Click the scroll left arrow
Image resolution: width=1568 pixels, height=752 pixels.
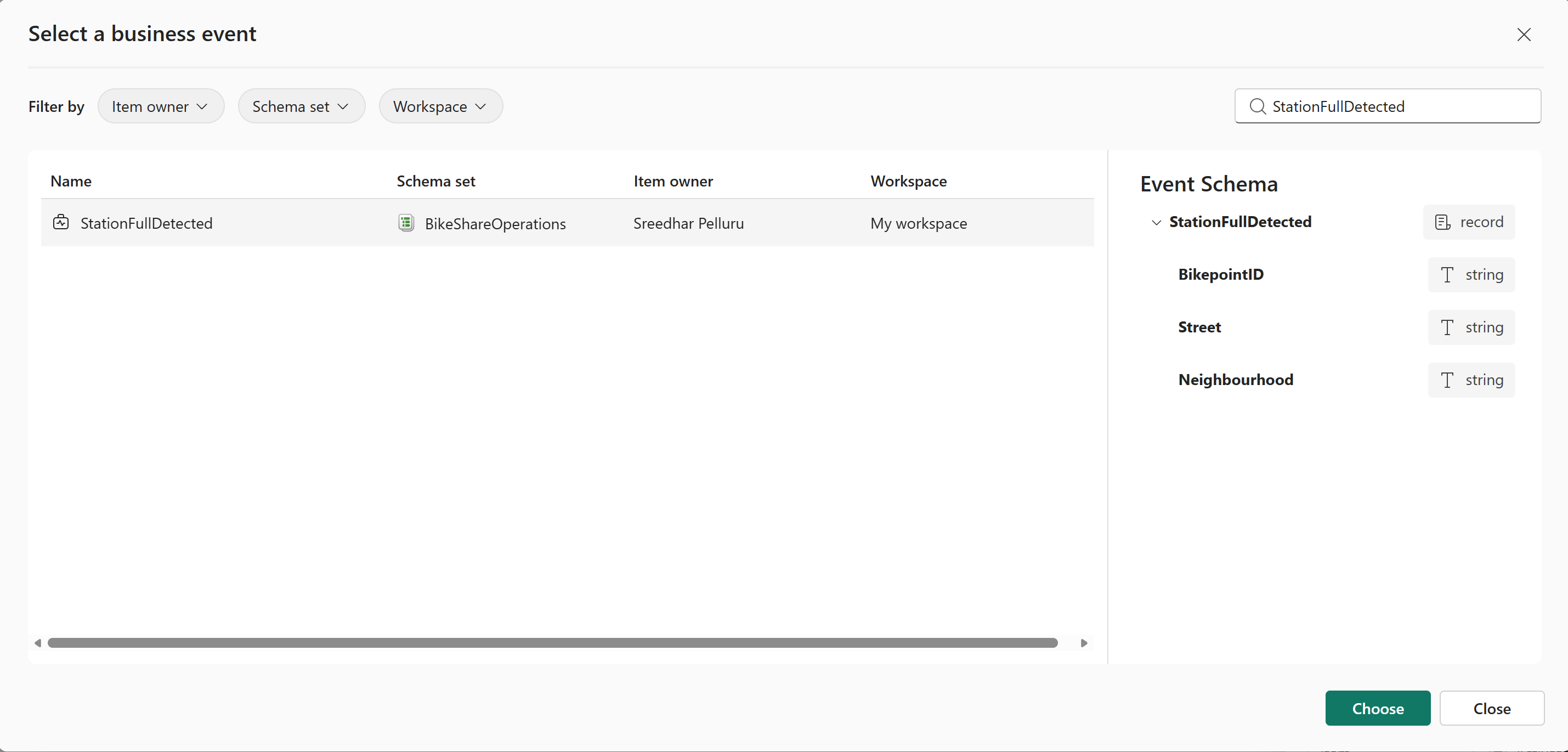point(38,643)
